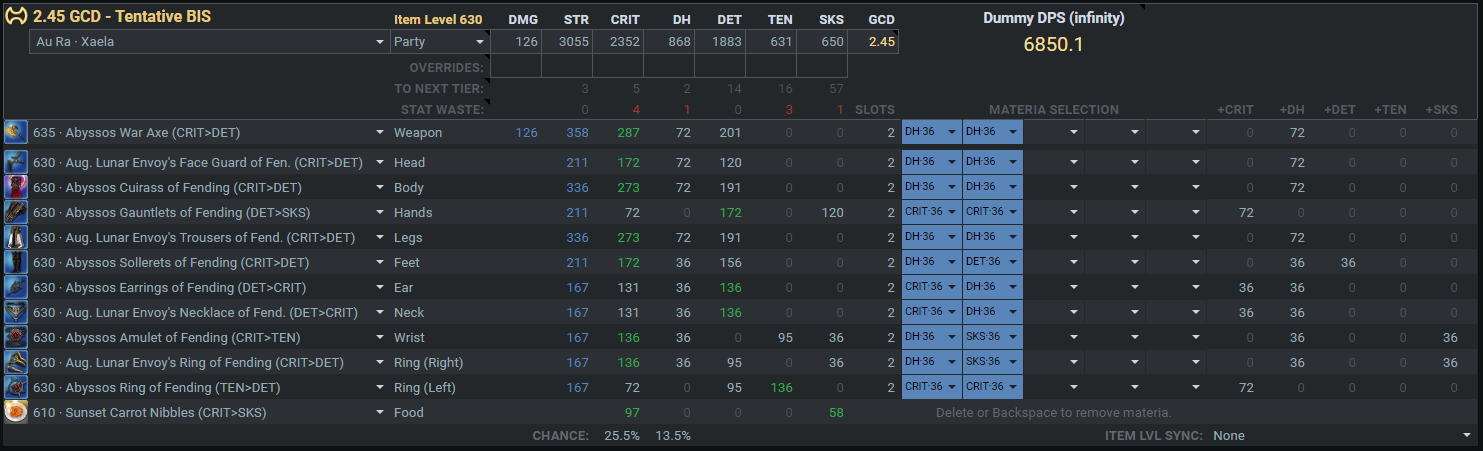Screen dimensions: 1483x451
Task: Change the Feet slot DET+36 materia
Action: (x=992, y=262)
